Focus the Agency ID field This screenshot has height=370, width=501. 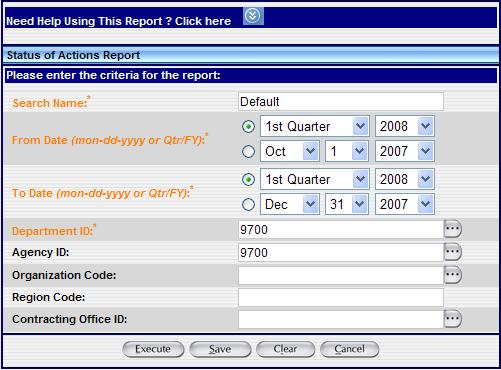click(341, 252)
